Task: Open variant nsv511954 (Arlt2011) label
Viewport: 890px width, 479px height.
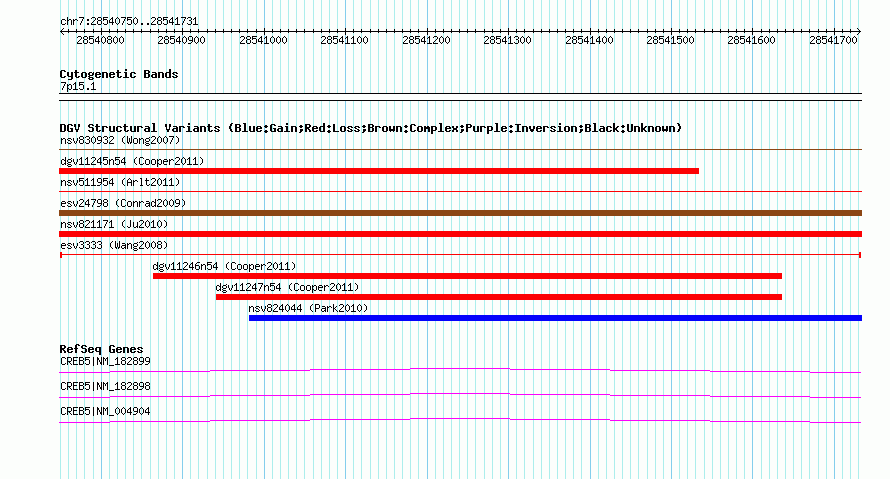Action: coord(120,182)
